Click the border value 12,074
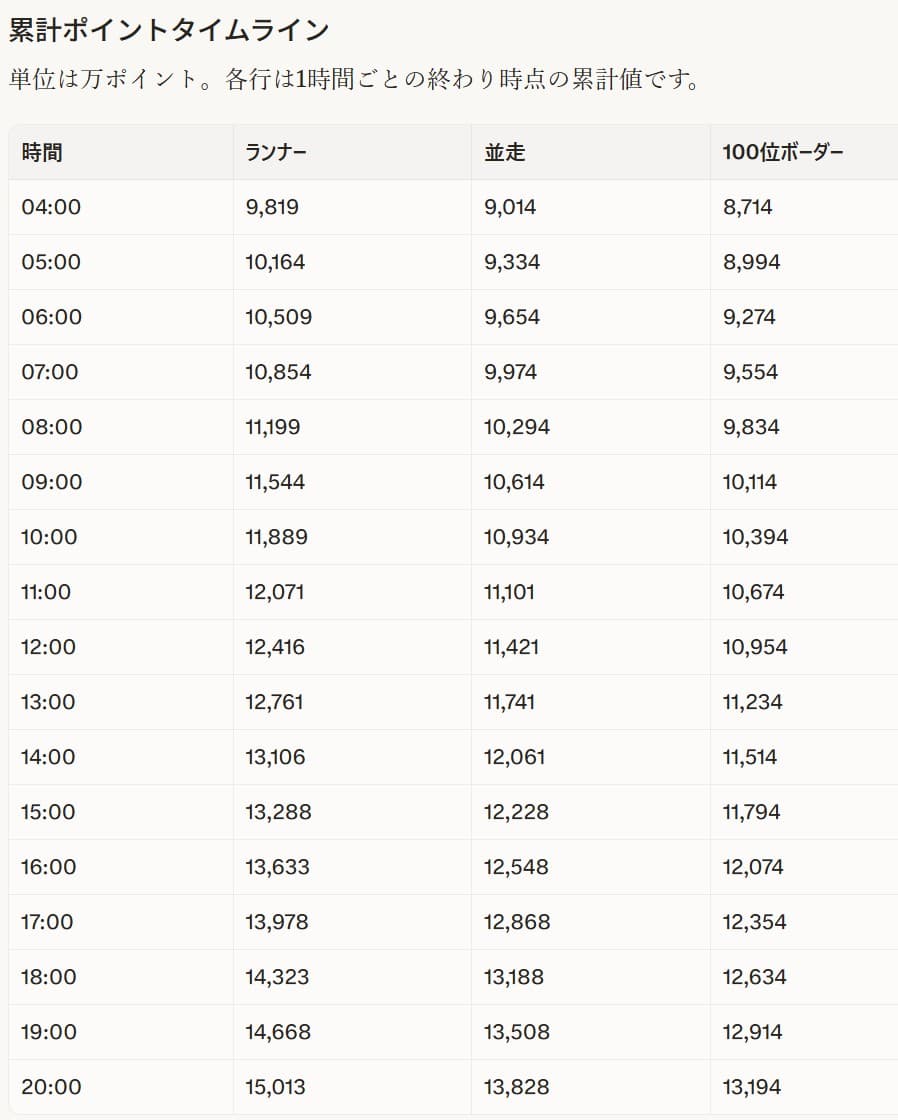Screen dimensions: 898x1120 point(753,868)
